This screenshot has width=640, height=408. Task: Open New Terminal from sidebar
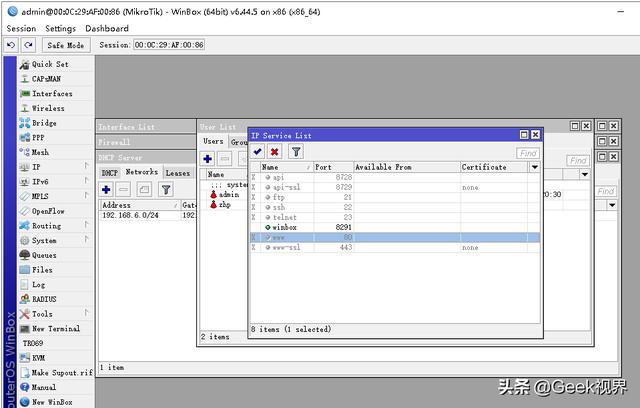[56, 328]
